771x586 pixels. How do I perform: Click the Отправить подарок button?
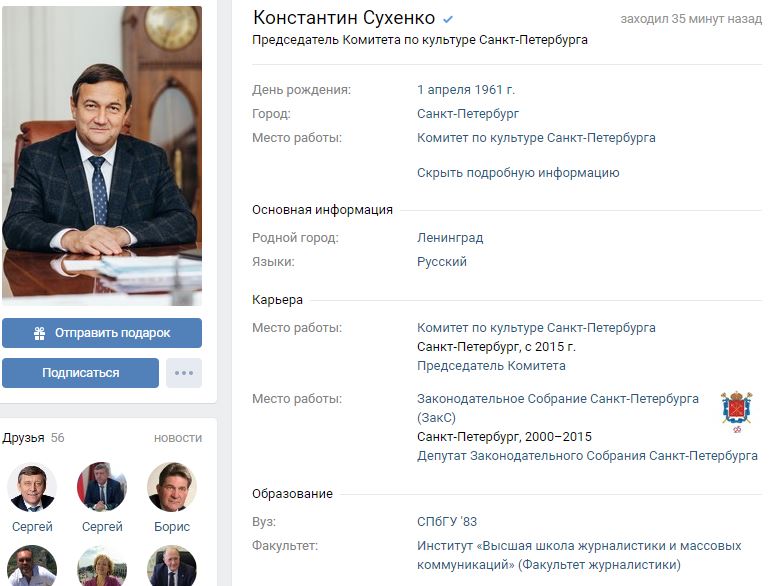coord(102,333)
